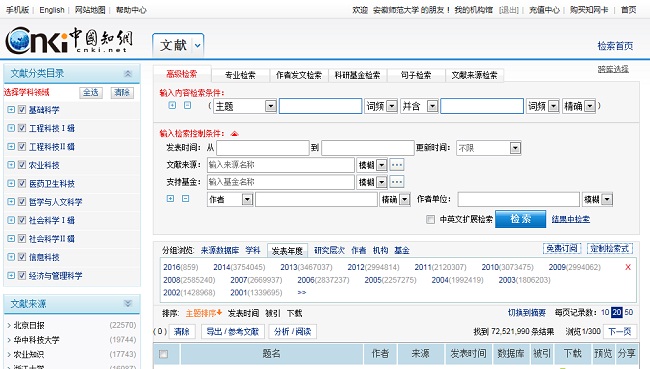
Task: Open the 免费订阅 link
Action: 562,248
